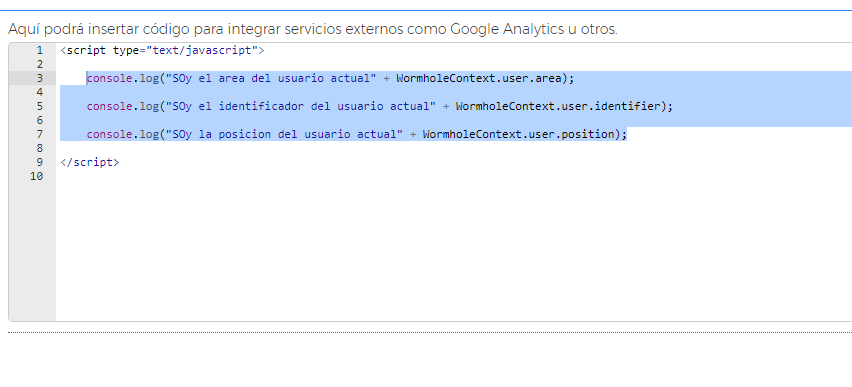Click WormholeContext.user.area expression
This screenshot has height=387, width=852.
[x=479, y=78]
